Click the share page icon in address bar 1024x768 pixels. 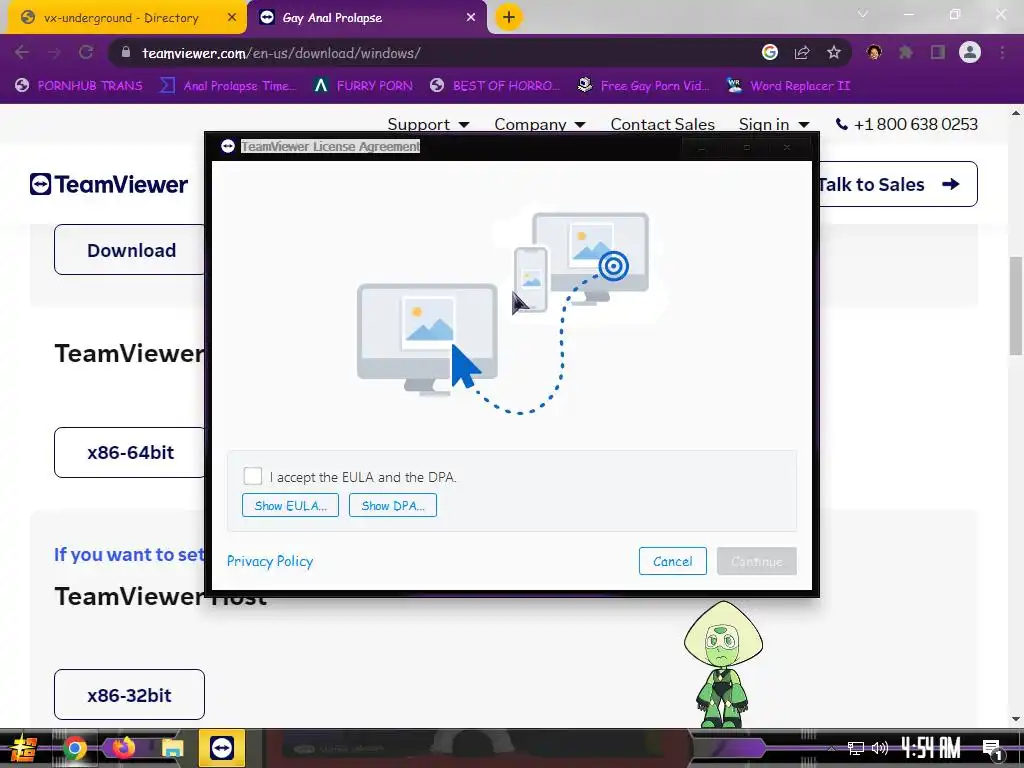pyautogui.click(x=802, y=52)
